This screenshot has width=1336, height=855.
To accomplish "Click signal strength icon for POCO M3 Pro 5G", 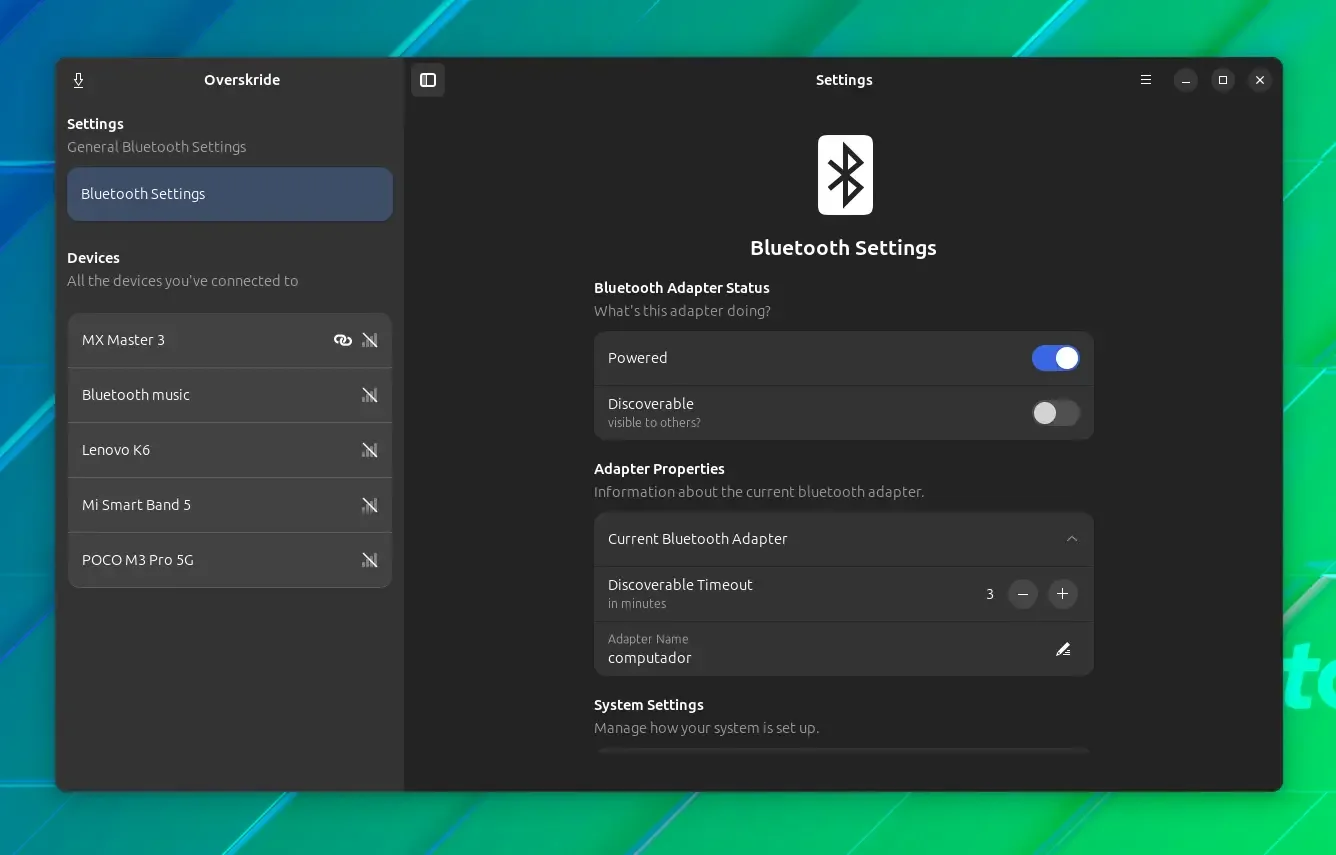I will (x=370, y=560).
